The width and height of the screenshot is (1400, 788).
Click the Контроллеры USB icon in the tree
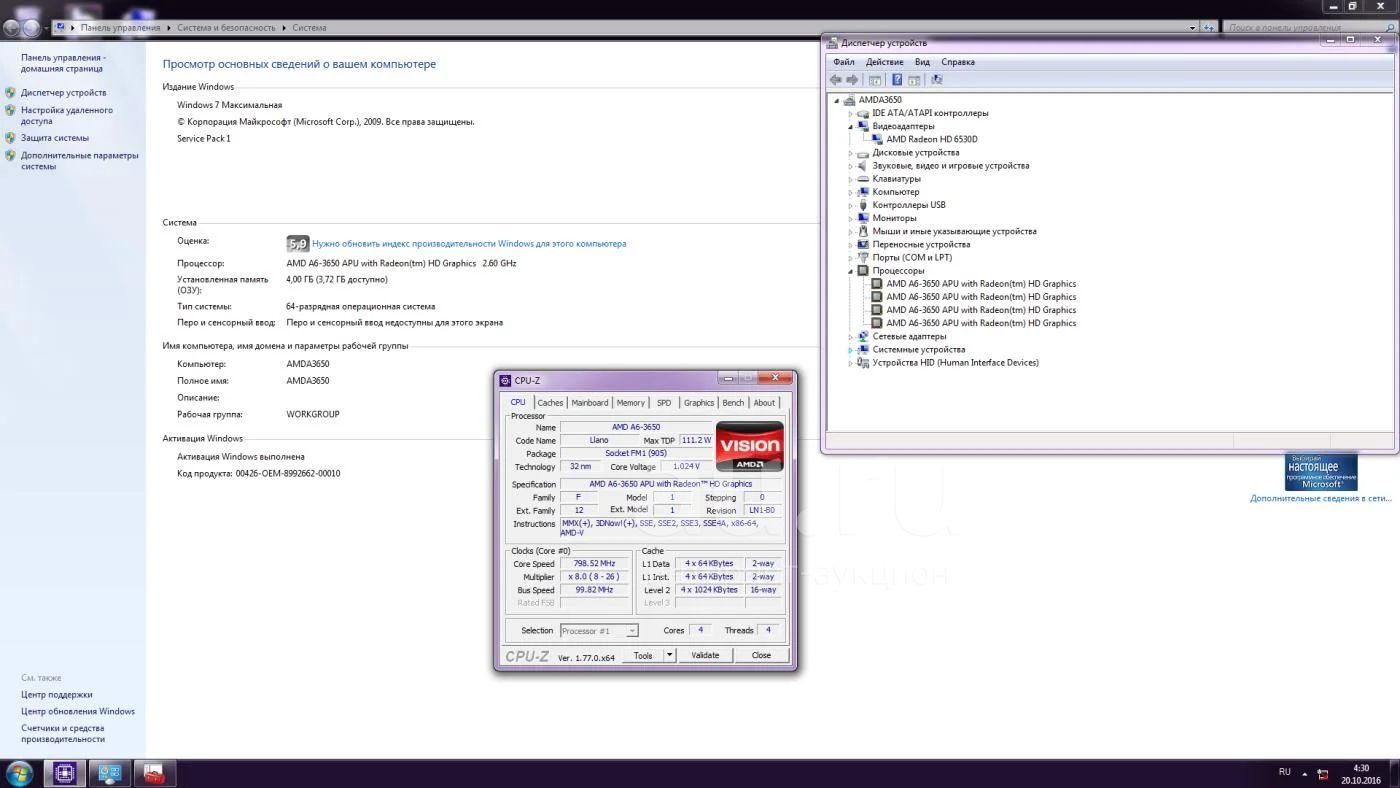[863, 205]
